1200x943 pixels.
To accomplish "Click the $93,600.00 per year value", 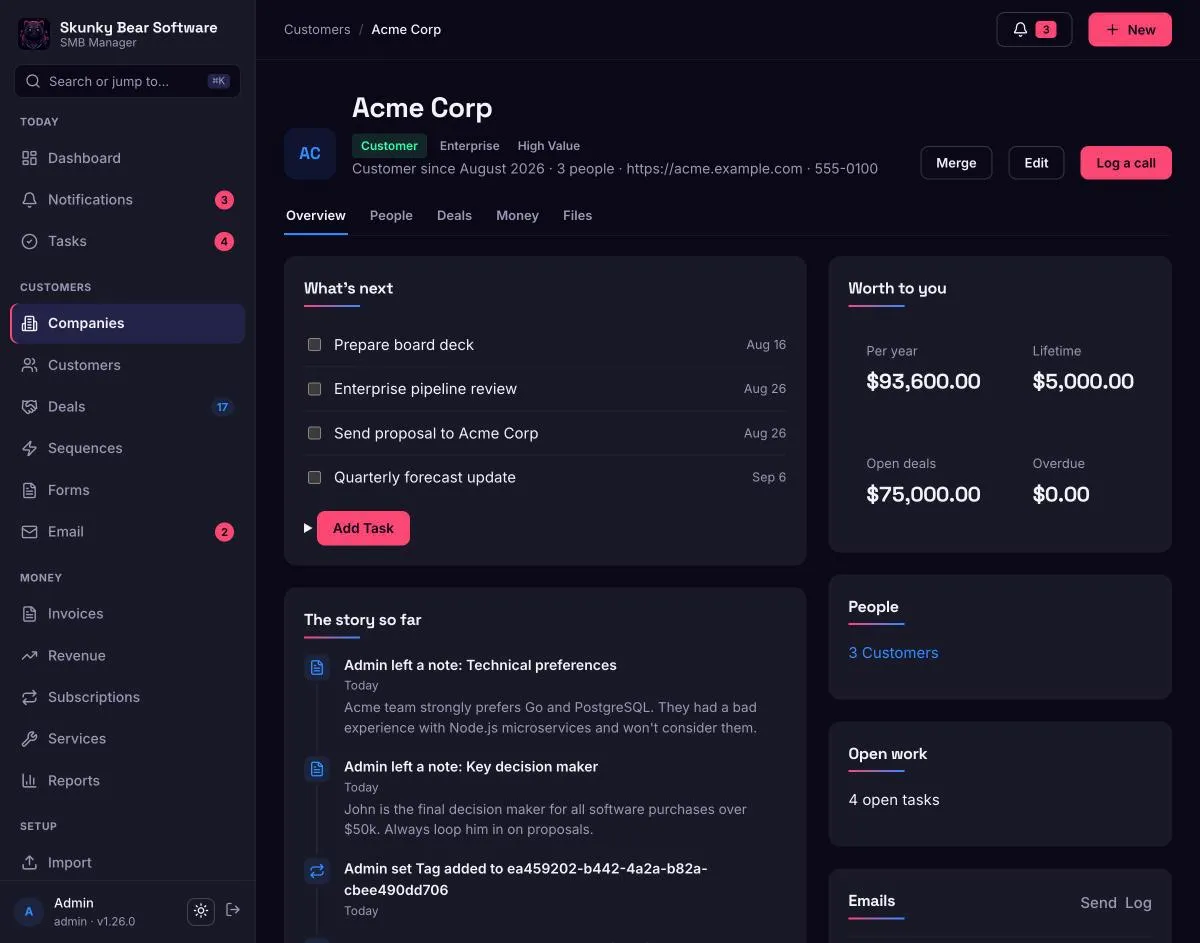I will pos(923,381).
